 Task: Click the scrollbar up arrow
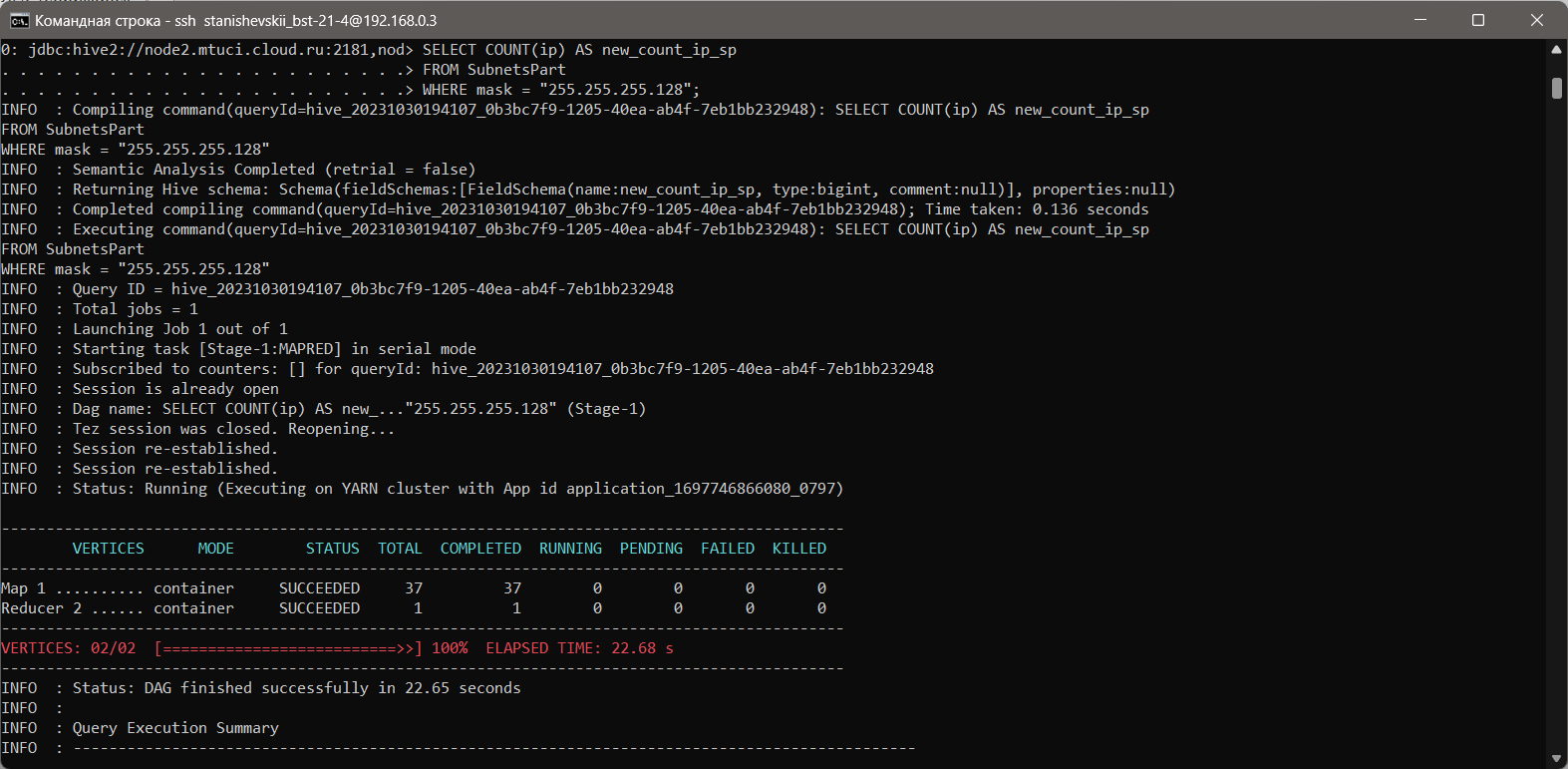[x=1556, y=49]
